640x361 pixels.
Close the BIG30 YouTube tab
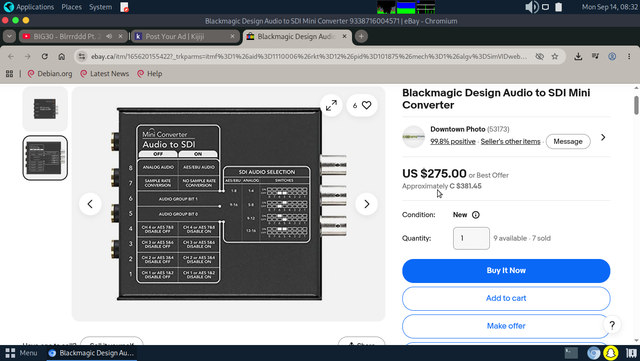[120, 36]
